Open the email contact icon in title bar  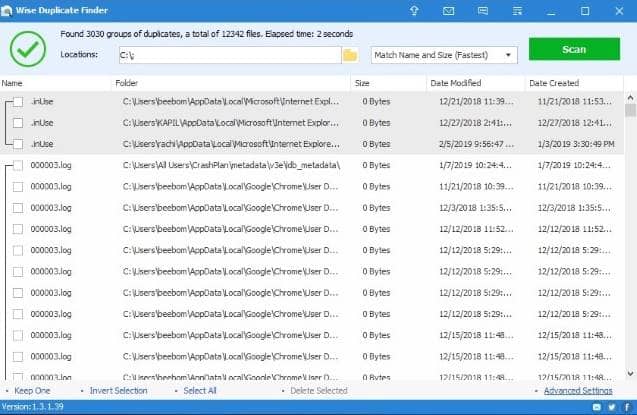[x=448, y=11]
